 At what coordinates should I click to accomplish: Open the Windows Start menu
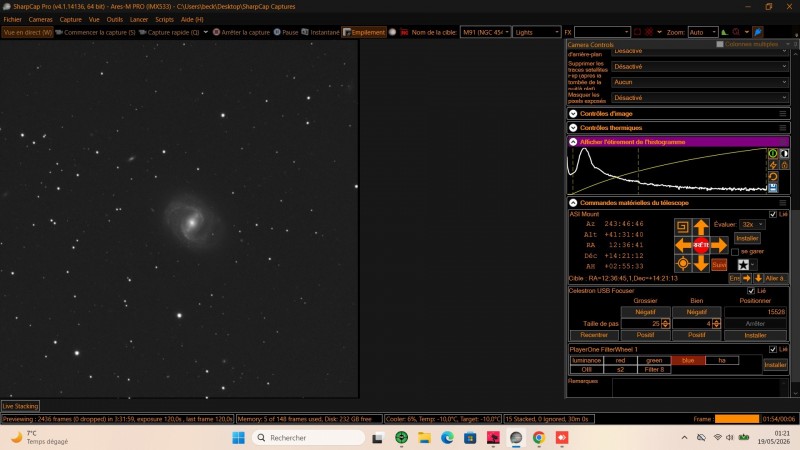[238, 438]
